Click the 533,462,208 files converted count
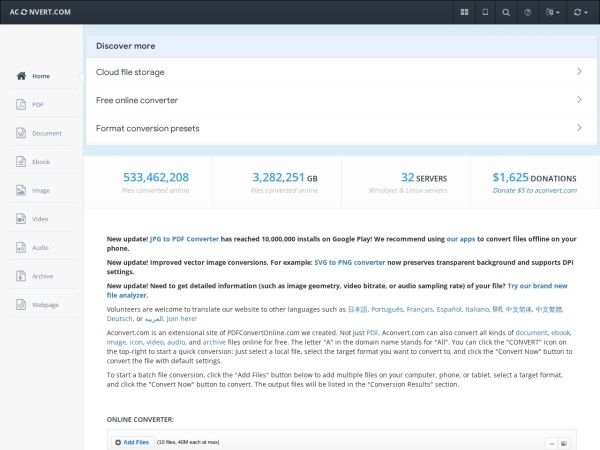Screen dimensions: 600x450 point(156,177)
